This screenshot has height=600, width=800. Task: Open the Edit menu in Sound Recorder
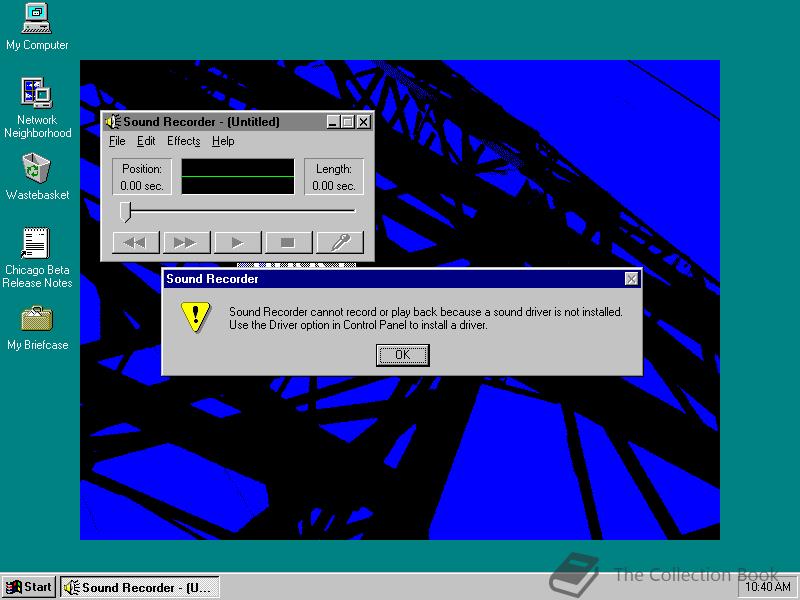tap(146, 141)
